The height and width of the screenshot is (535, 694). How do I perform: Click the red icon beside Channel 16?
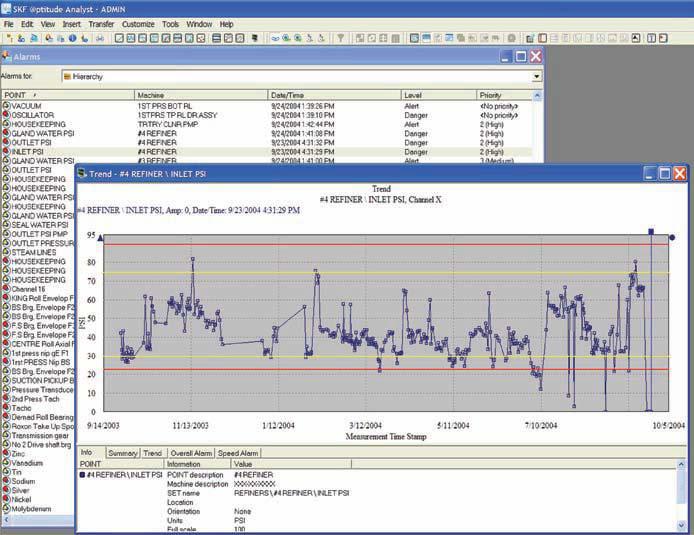click(6, 289)
